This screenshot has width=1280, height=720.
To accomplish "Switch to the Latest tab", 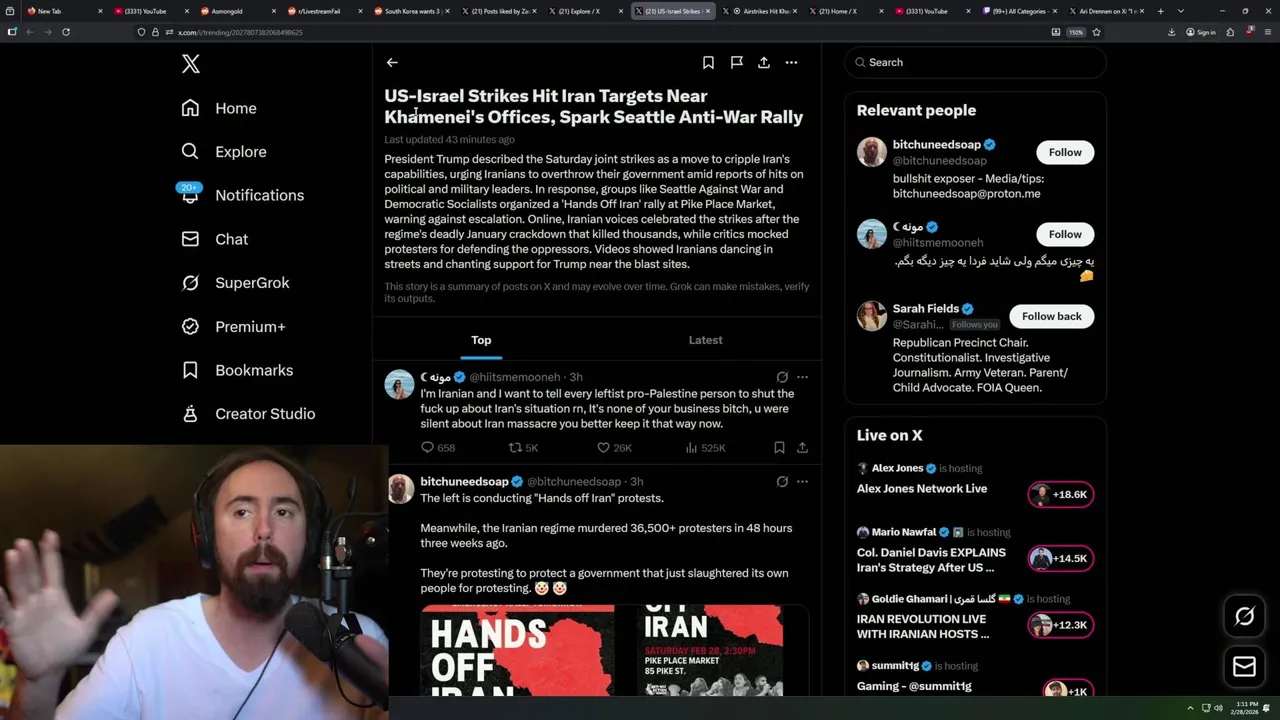I will (x=705, y=340).
